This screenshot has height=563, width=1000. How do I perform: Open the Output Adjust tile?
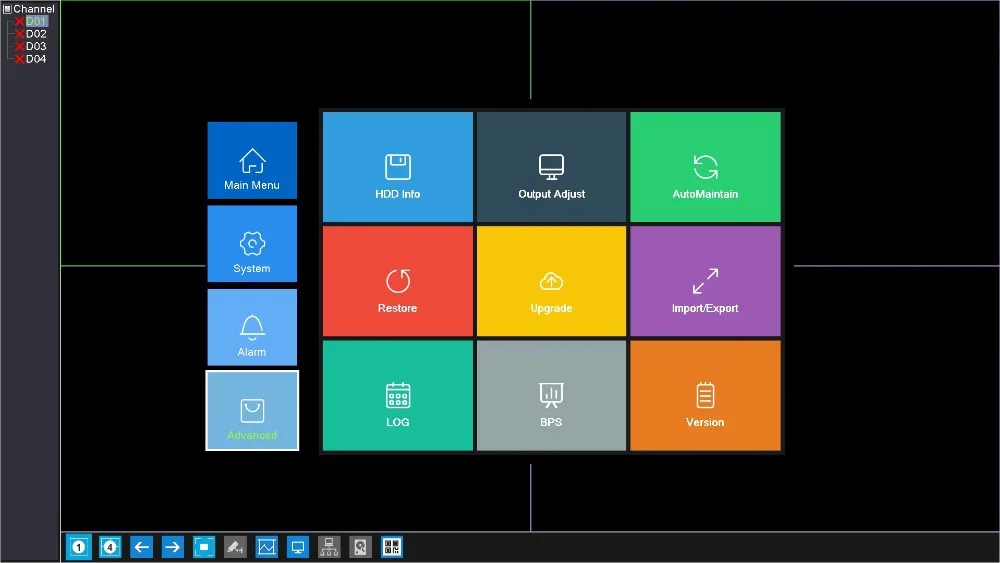coord(551,167)
